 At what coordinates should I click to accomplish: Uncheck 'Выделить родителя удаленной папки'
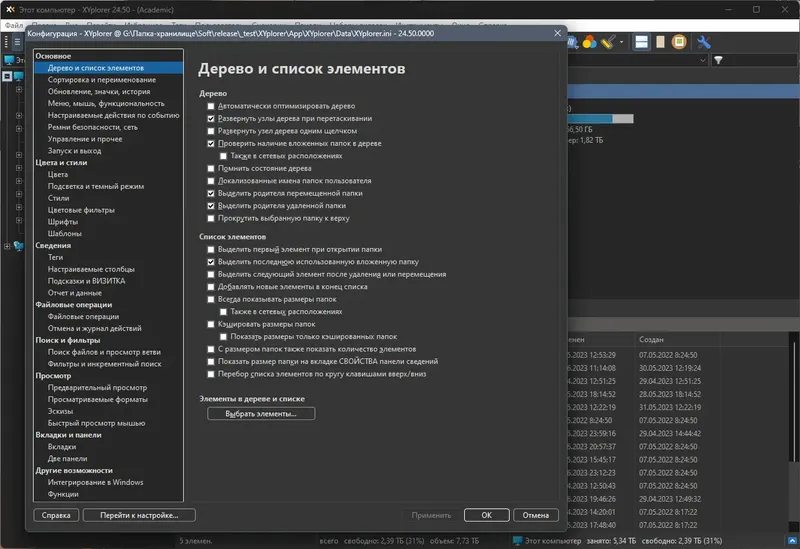211,206
